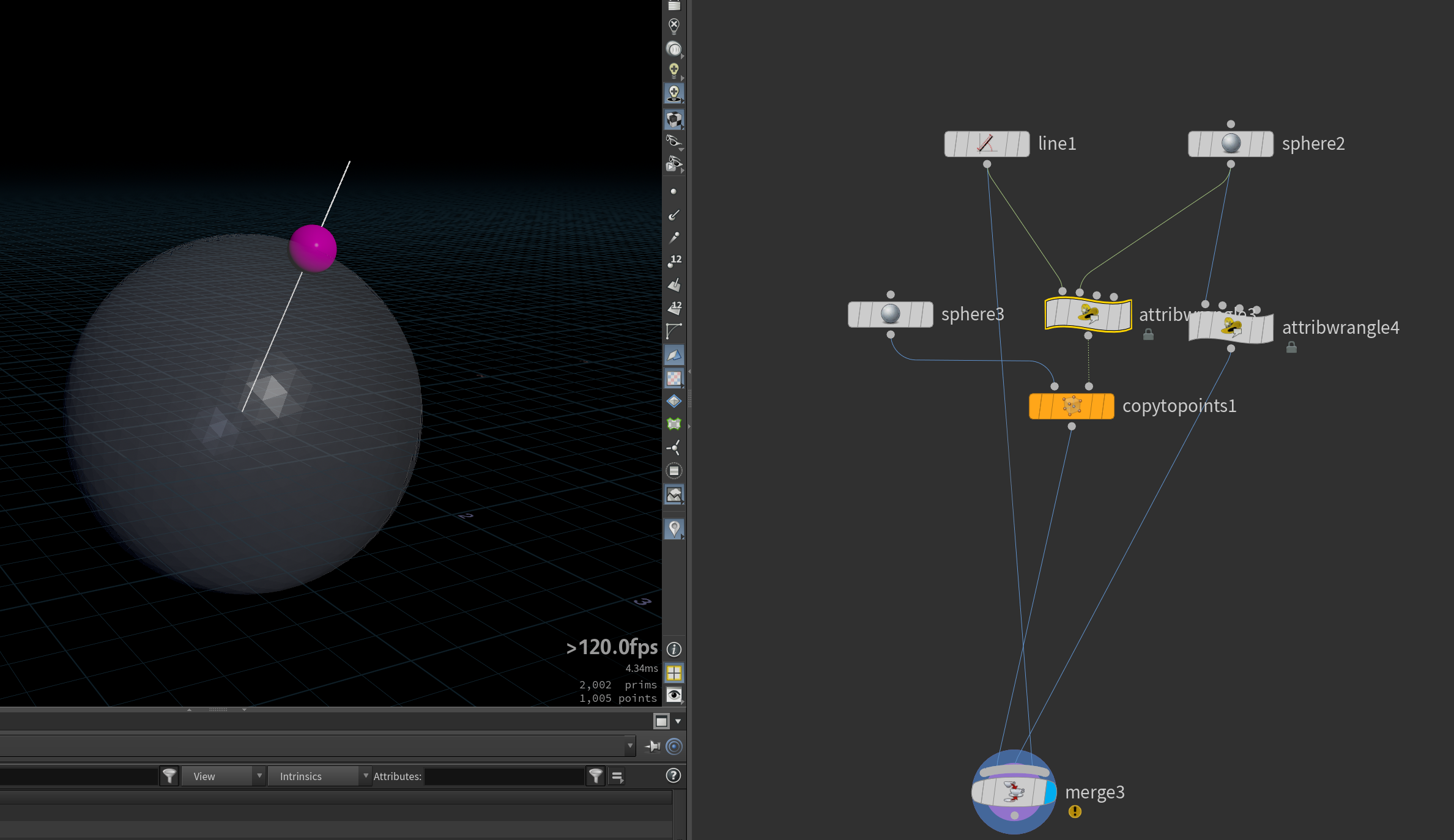Toggle Display Points marker
The image size is (1454, 840).
pos(673,192)
